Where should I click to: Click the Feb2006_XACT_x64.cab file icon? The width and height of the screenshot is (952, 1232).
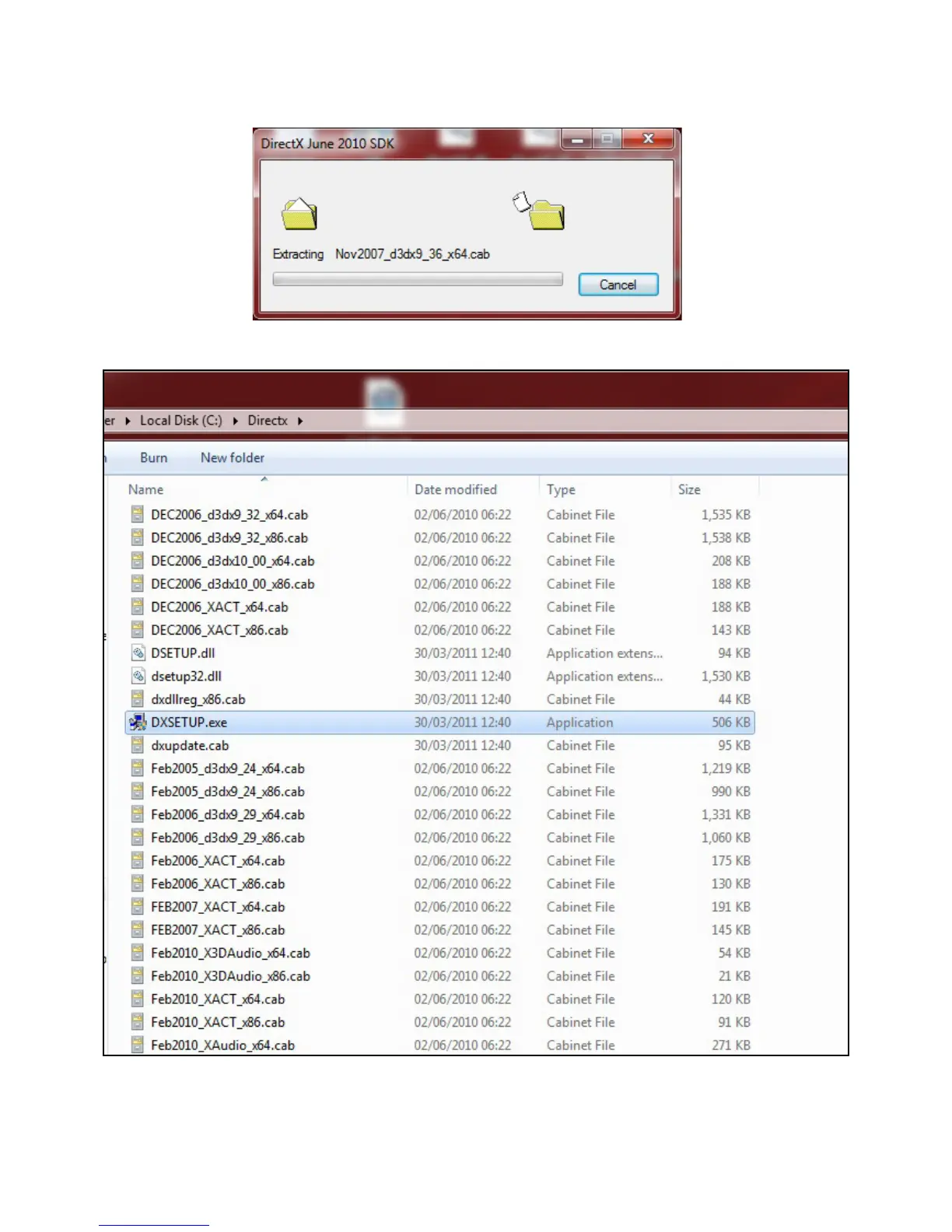coord(138,860)
